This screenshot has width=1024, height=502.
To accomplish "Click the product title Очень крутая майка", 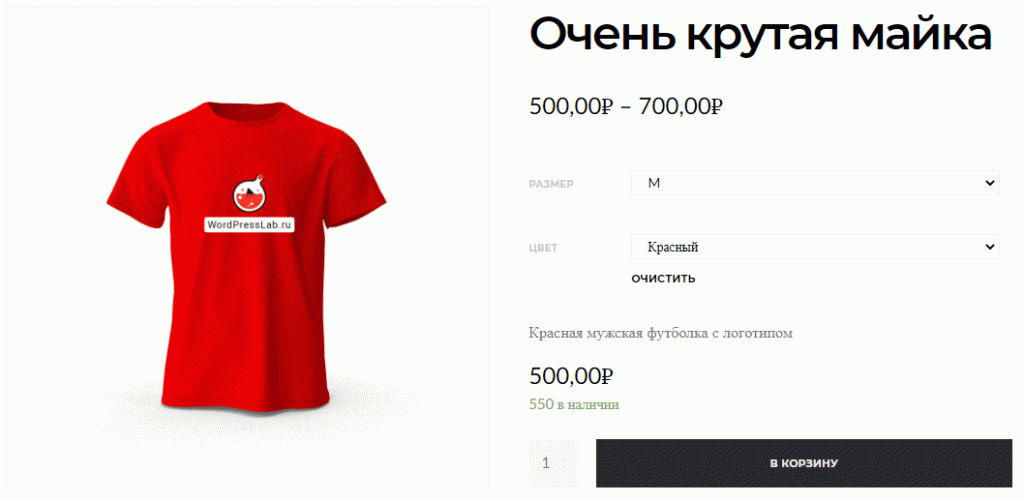I will point(760,36).
